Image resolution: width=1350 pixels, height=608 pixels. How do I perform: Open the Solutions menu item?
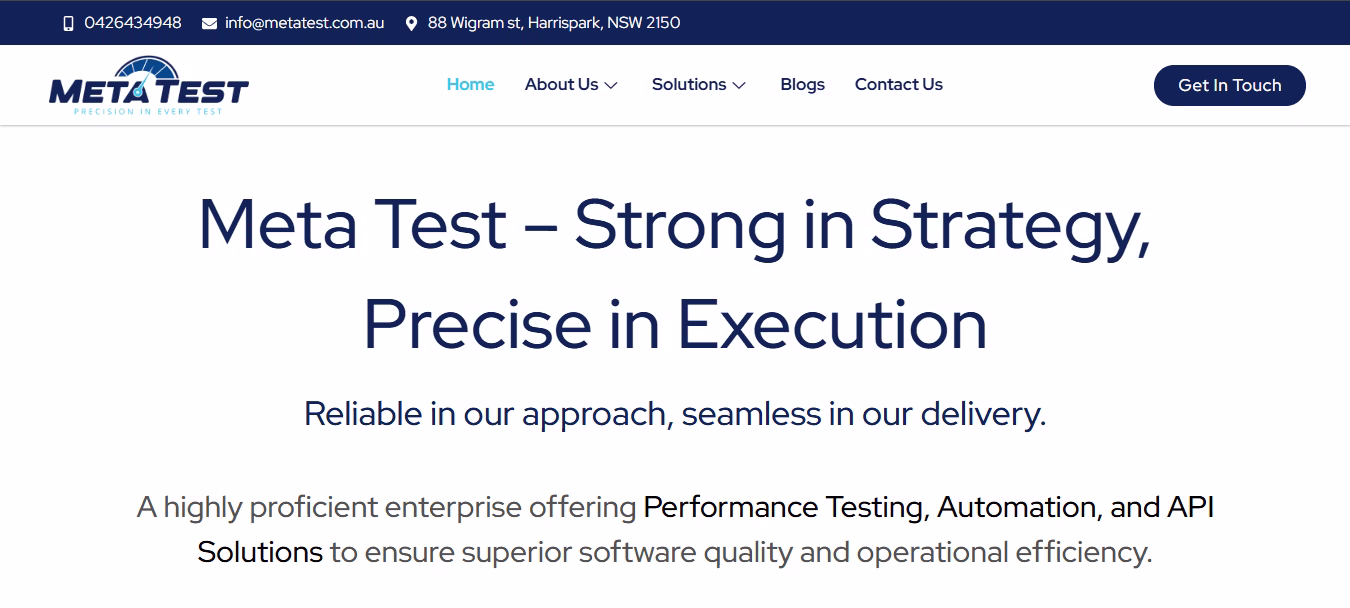click(688, 85)
